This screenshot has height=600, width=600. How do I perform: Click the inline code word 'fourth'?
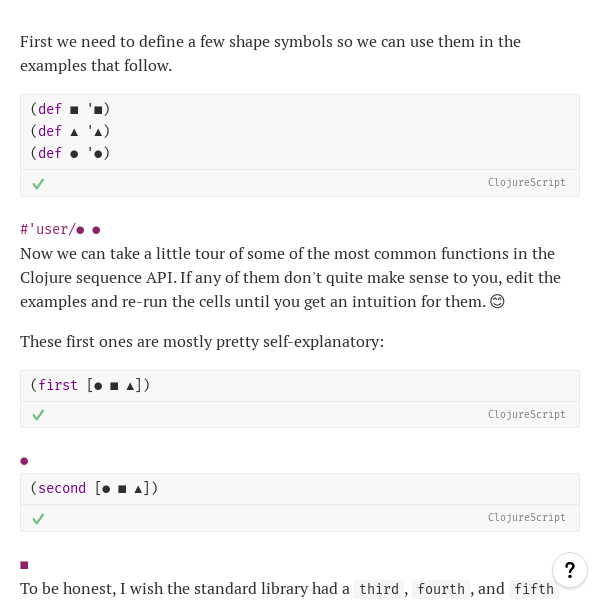pyautogui.click(x=441, y=589)
